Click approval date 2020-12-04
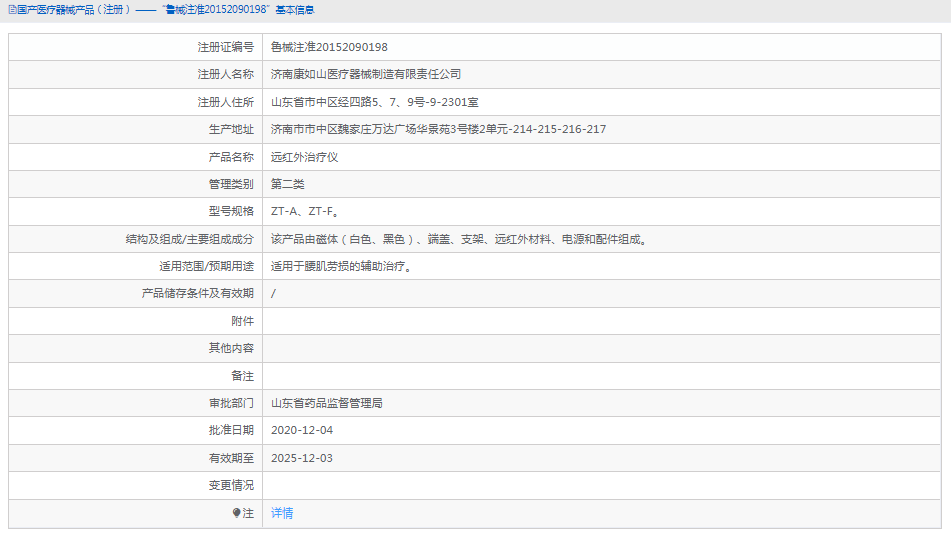The image size is (951, 537). (302, 430)
